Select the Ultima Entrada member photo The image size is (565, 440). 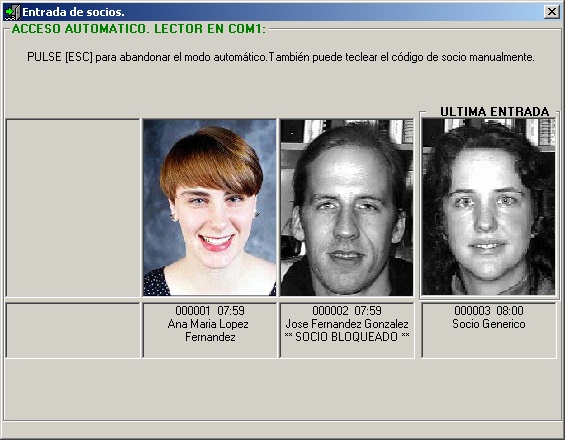[x=488, y=207]
